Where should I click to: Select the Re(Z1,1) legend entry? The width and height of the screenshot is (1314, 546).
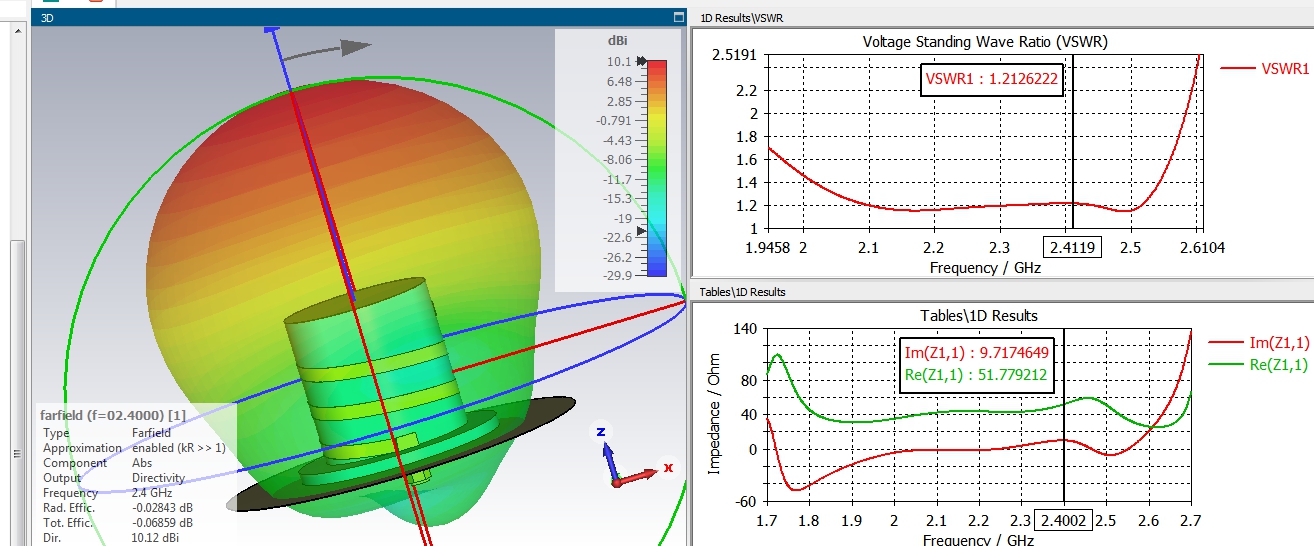point(1259,365)
